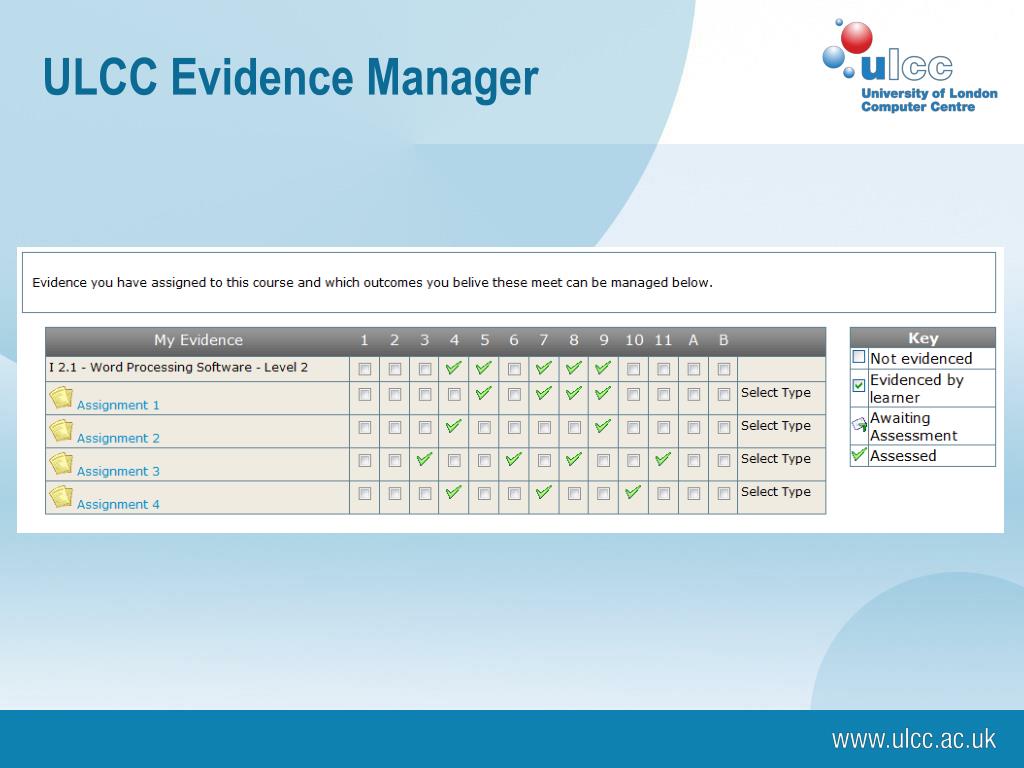Click Assignment 3 assessed tick under column 6
This screenshot has width=1024, height=768.
click(x=513, y=459)
